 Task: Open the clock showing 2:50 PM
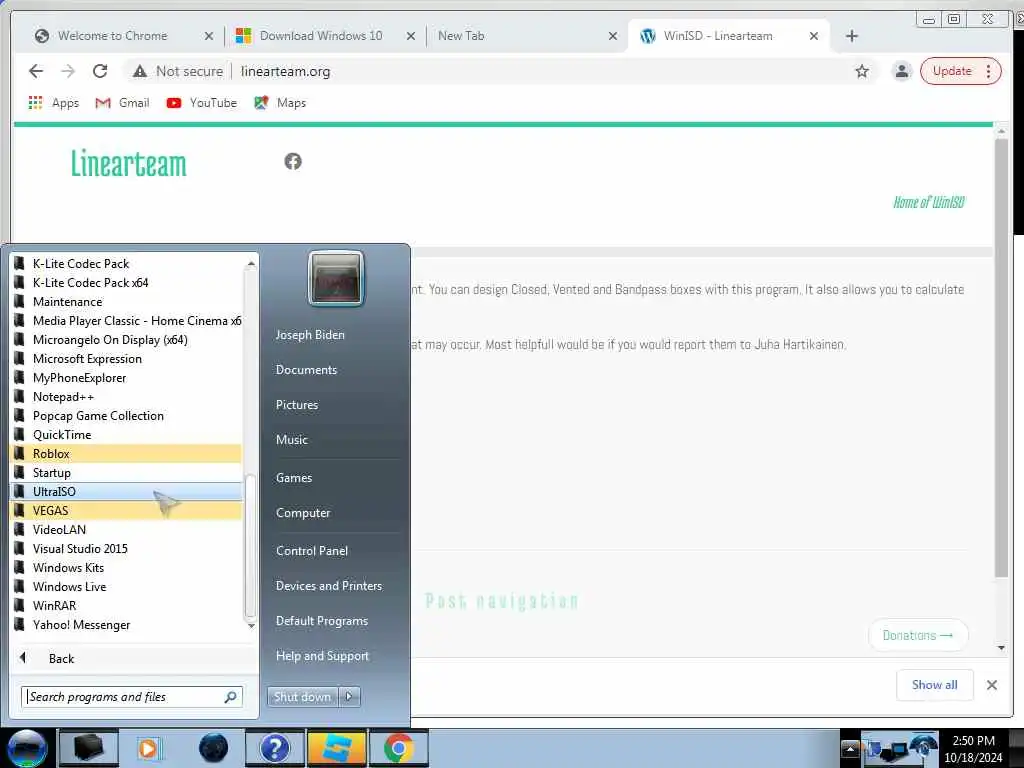point(973,749)
